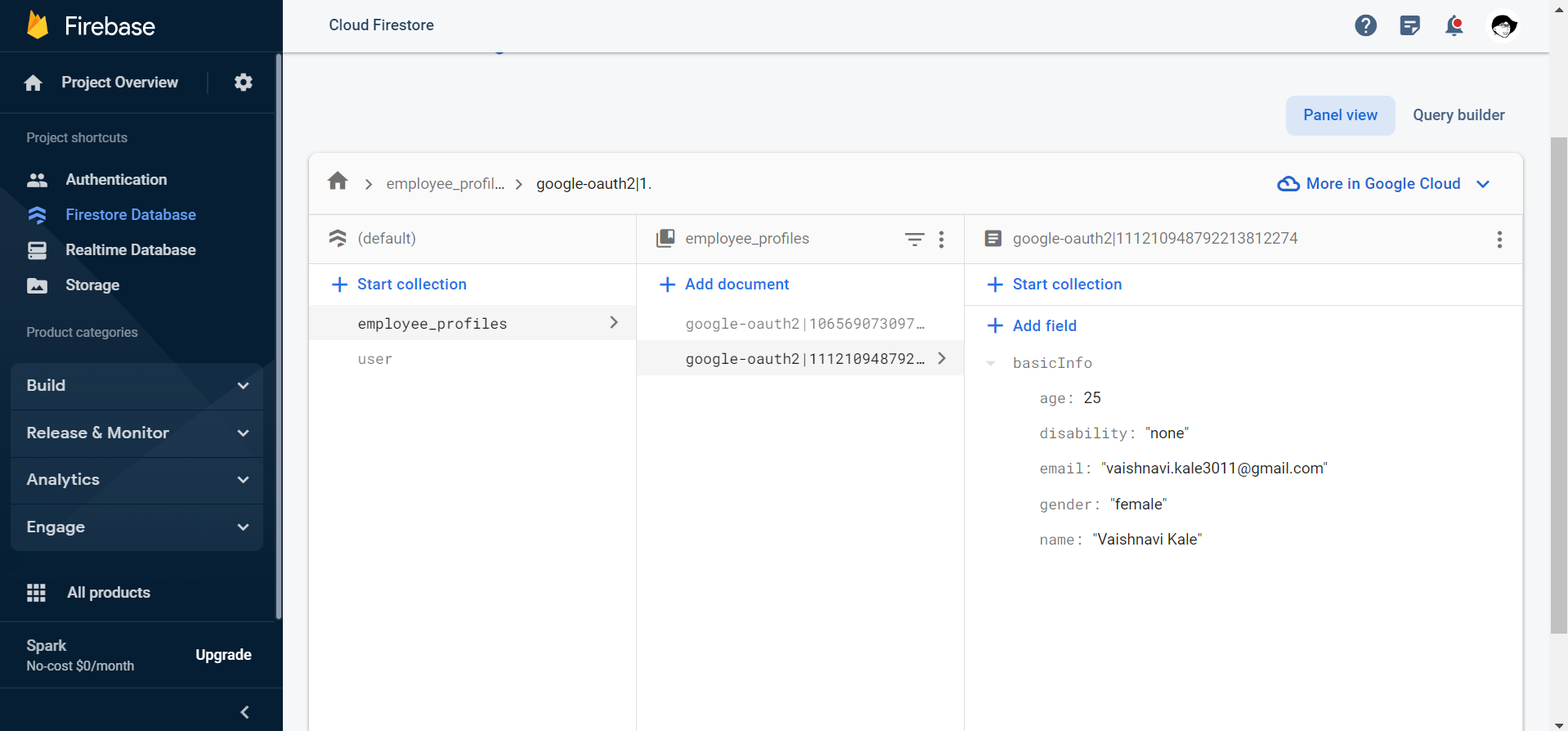Select document google-oauth2|106569073097
The height and width of the screenshot is (731, 1568).
pyautogui.click(x=800, y=324)
